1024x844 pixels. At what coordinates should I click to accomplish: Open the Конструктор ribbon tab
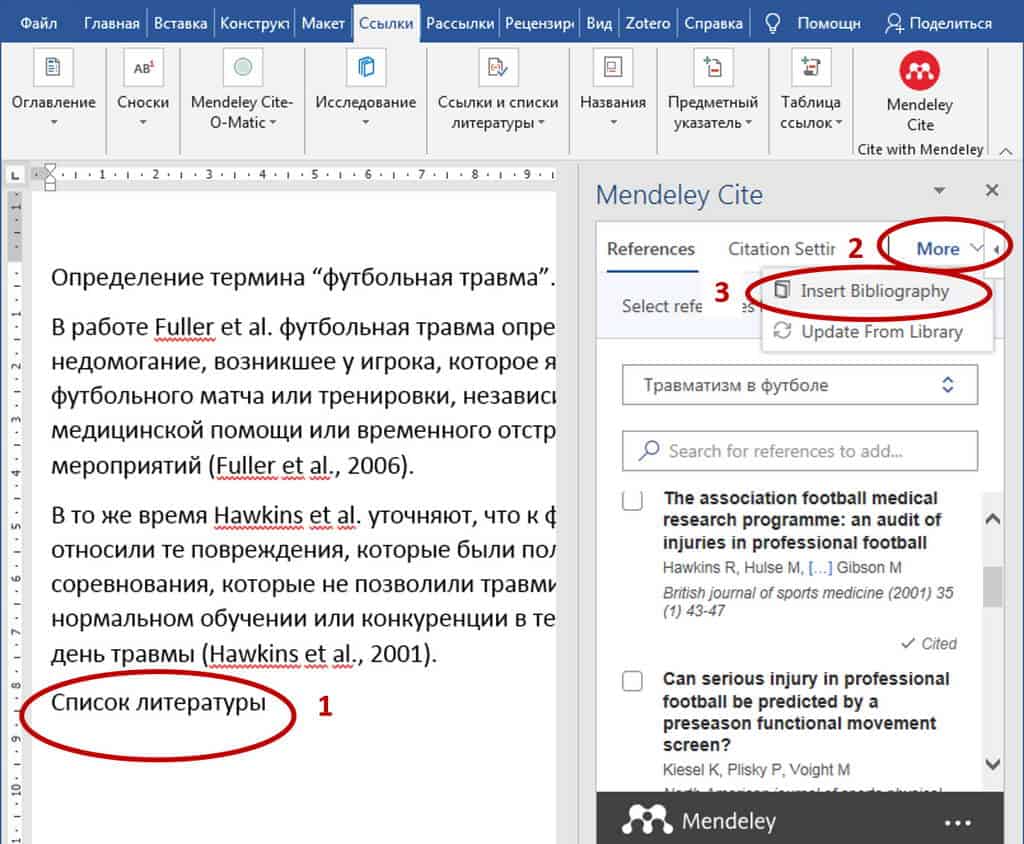[x=254, y=24]
